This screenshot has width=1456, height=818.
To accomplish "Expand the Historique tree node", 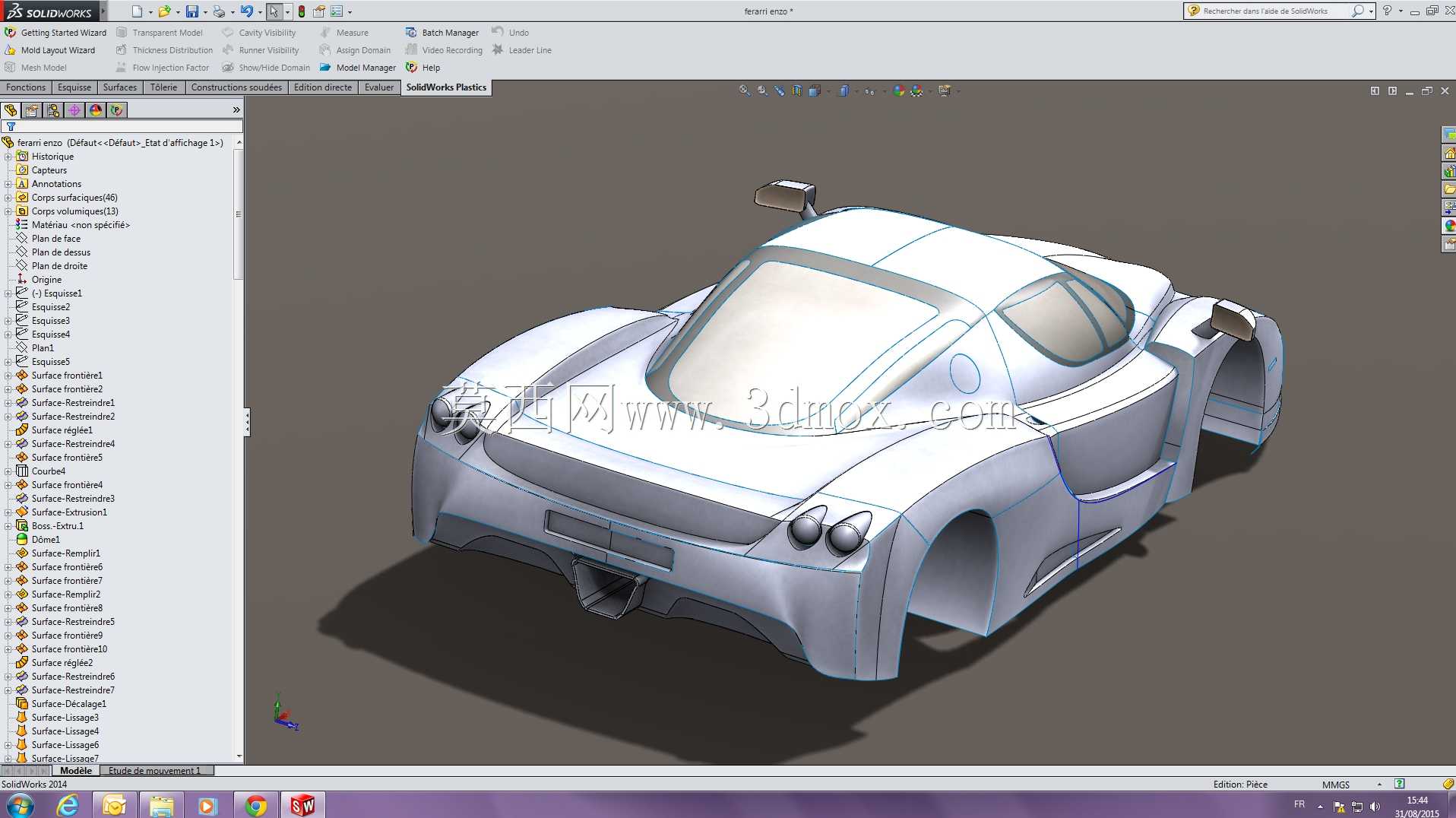I will coord(8,157).
